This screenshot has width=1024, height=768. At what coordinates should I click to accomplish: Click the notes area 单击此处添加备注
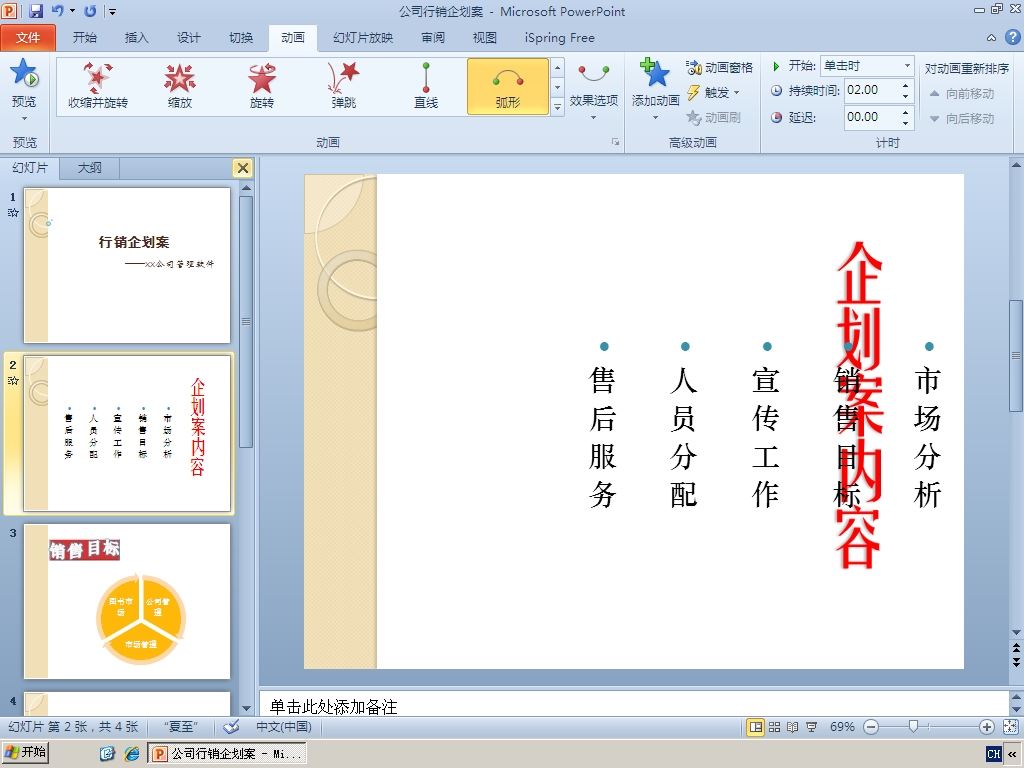(x=334, y=707)
